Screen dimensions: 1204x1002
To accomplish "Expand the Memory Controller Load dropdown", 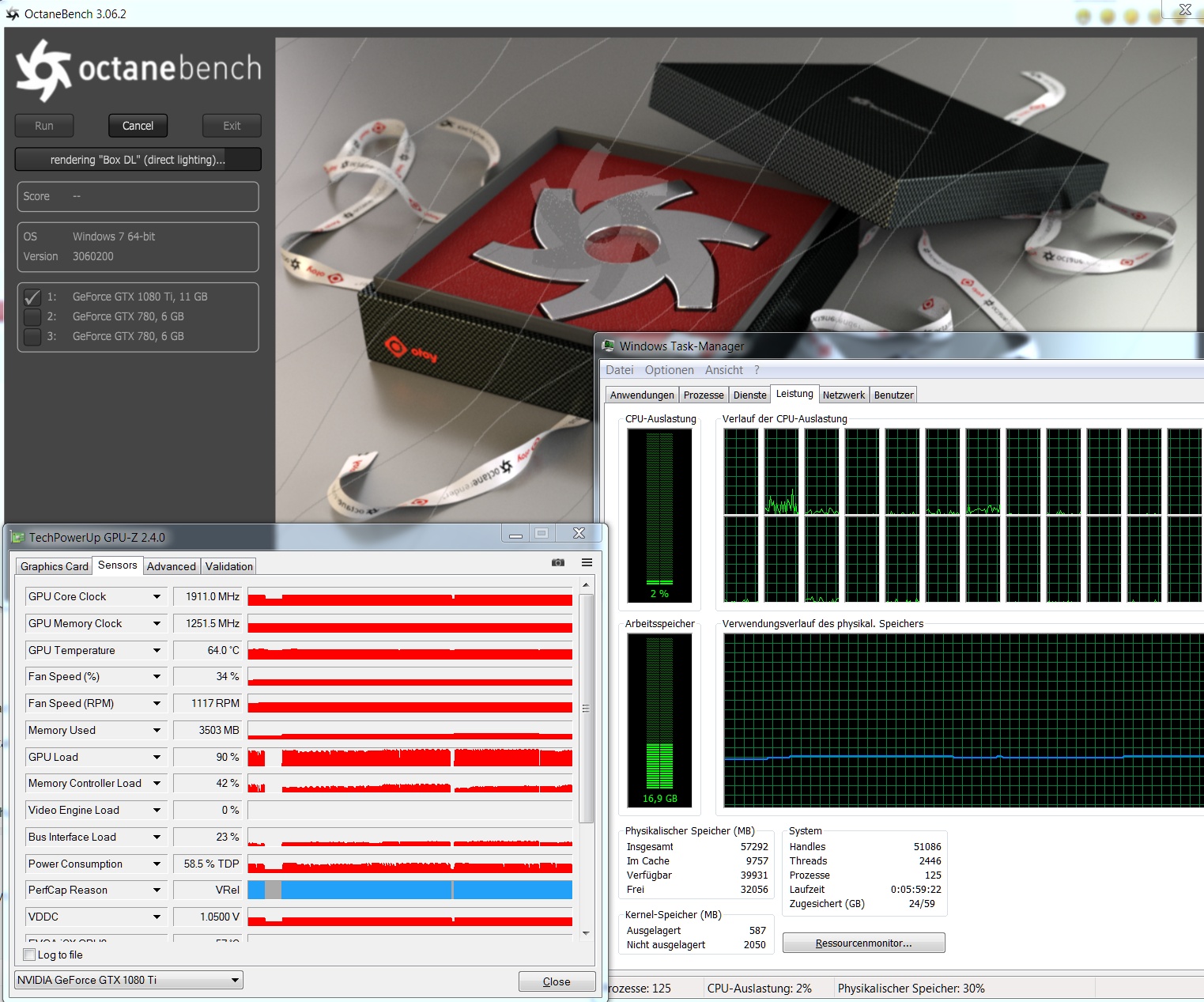I will click(x=157, y=784).
